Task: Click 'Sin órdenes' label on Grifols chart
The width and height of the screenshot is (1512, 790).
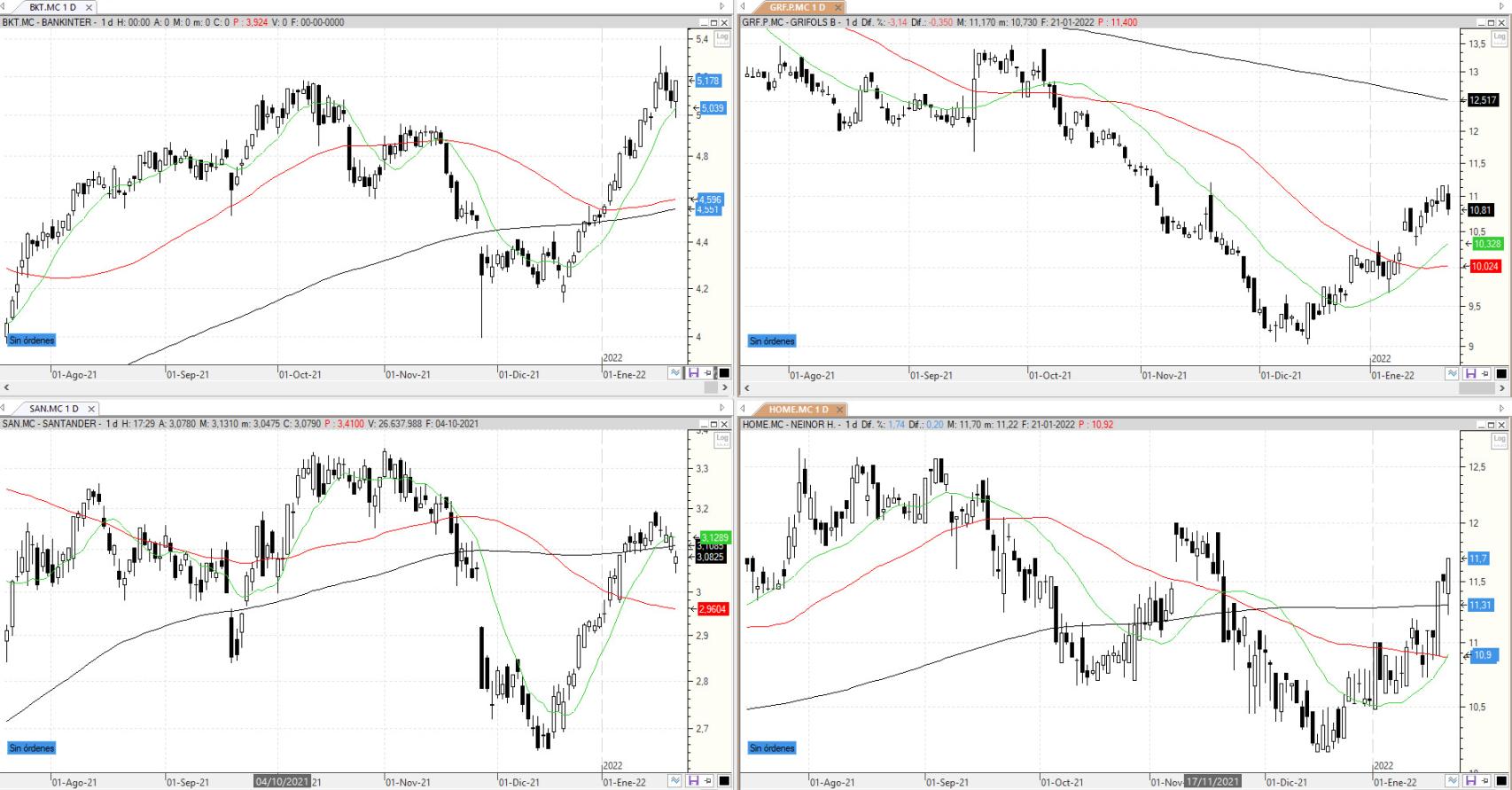Action: tap(771, 340)
